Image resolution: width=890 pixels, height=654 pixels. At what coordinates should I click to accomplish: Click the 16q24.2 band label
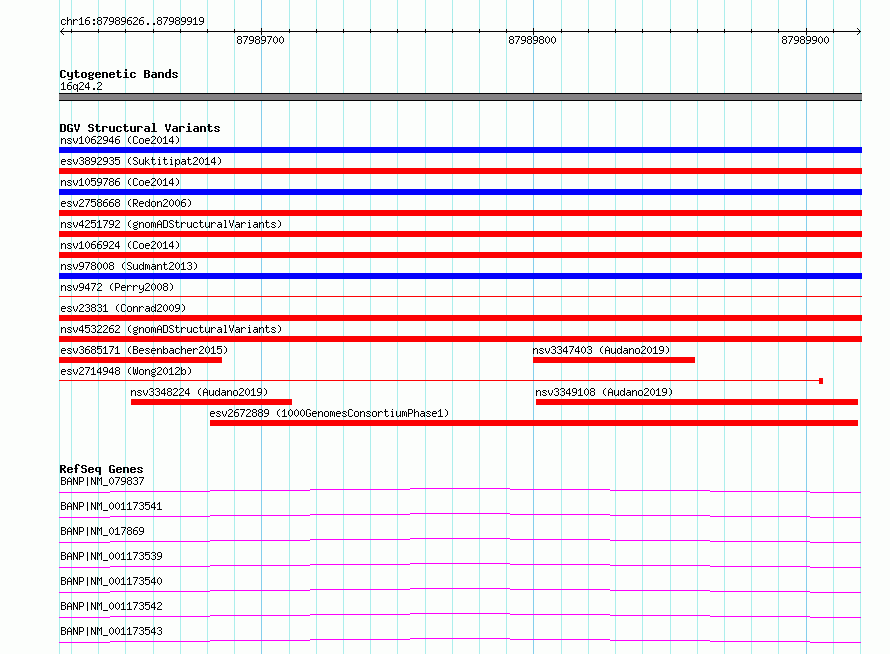[81, 86]
